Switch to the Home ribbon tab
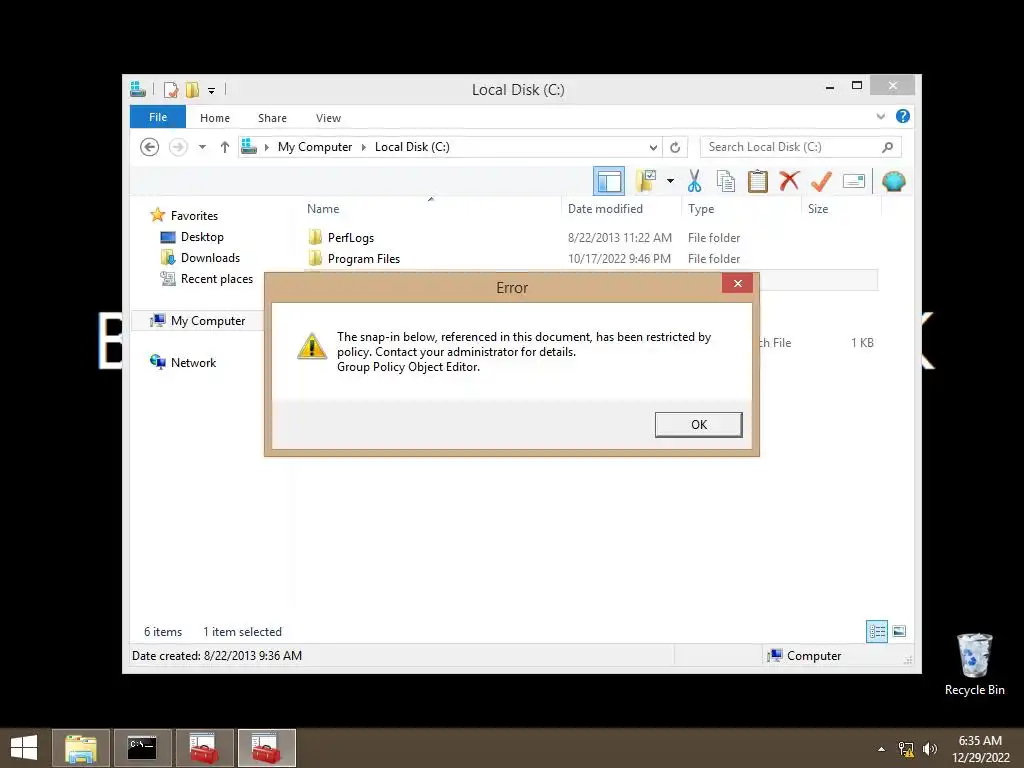Screen dimensions: 1024x768 (215, 118)
